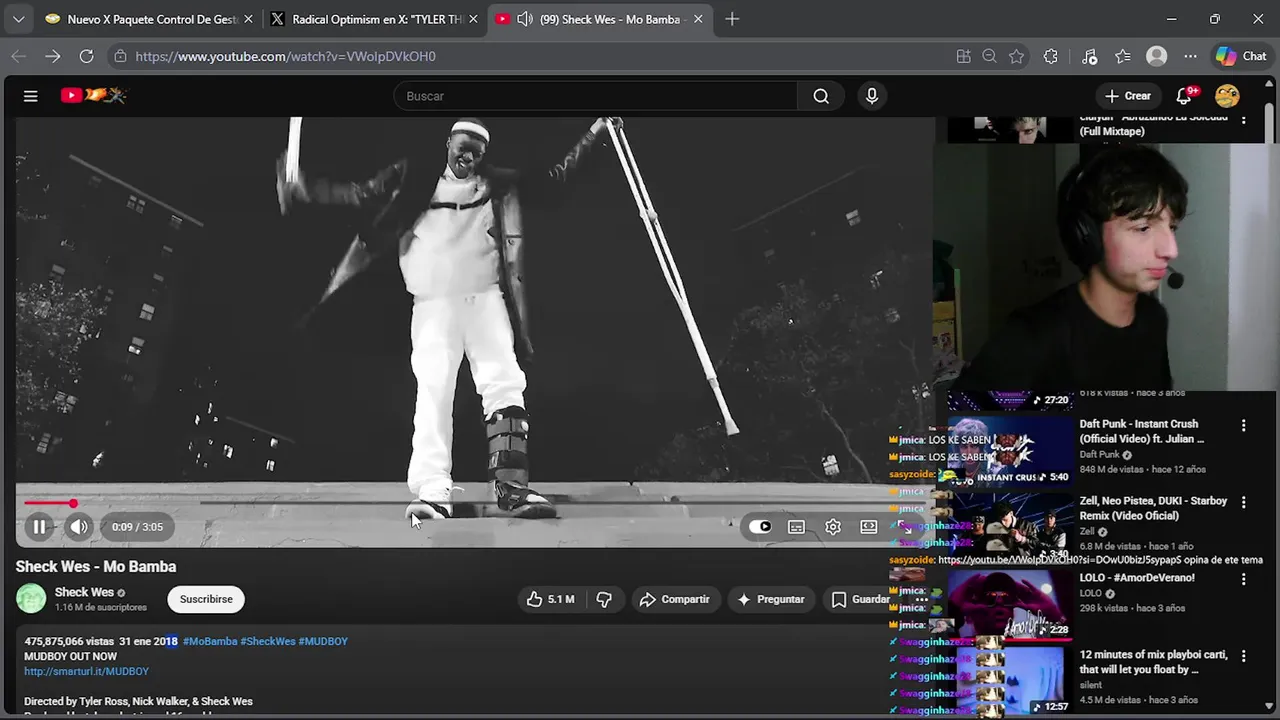
Task: Open the #MUDBOY hashtag
Action: click(323, 641)
